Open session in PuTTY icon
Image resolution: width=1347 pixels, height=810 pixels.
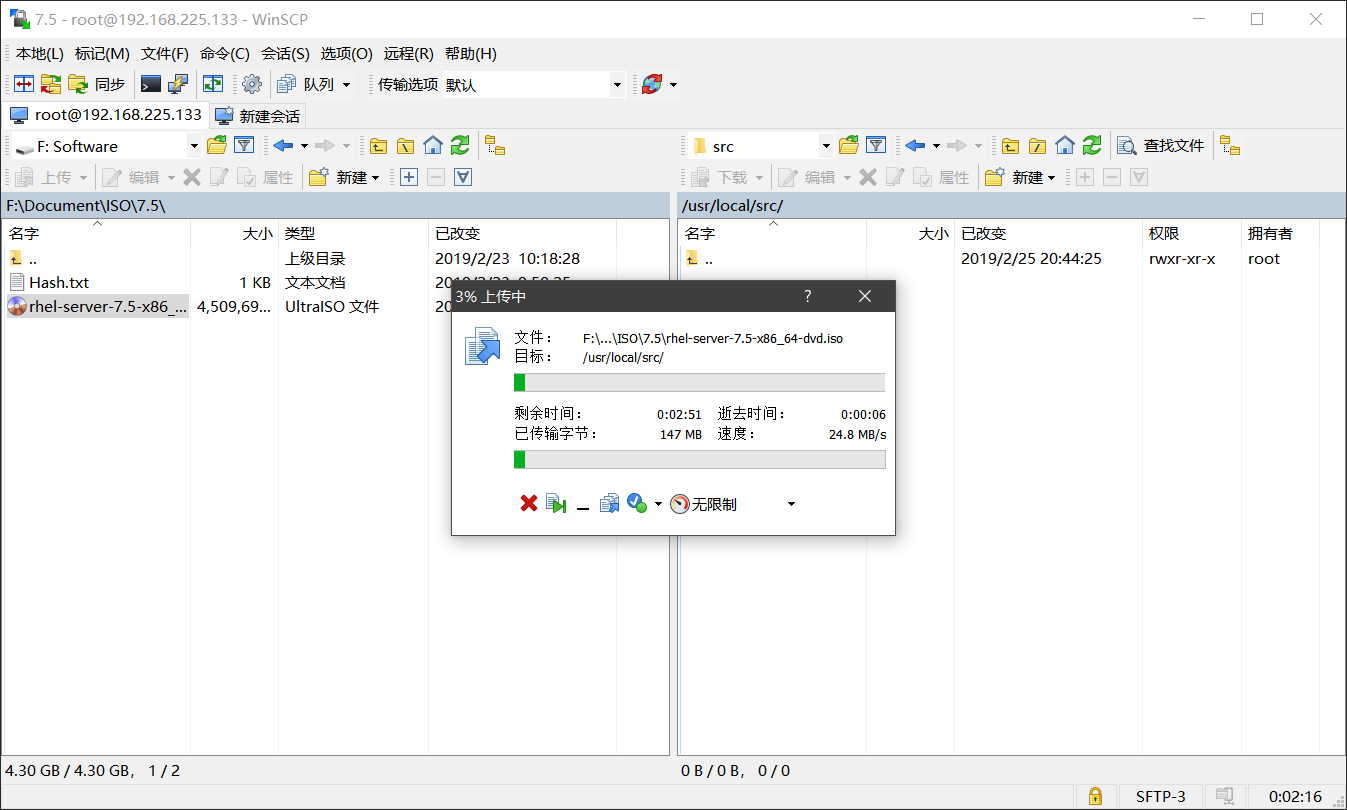pyautogui.click(x=178, y=85)
